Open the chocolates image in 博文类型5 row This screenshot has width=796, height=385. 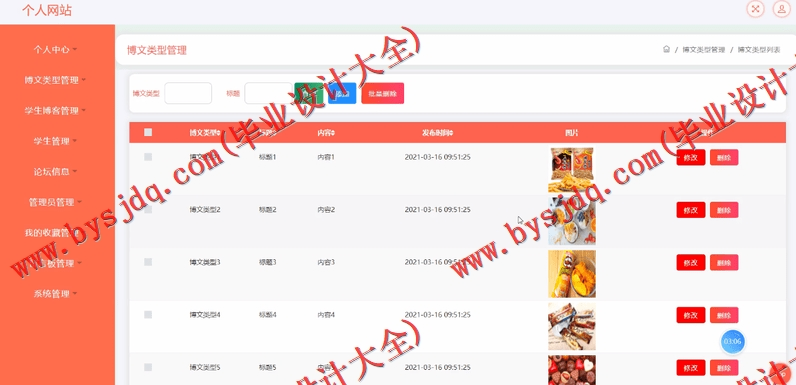(x=572, y=370)
